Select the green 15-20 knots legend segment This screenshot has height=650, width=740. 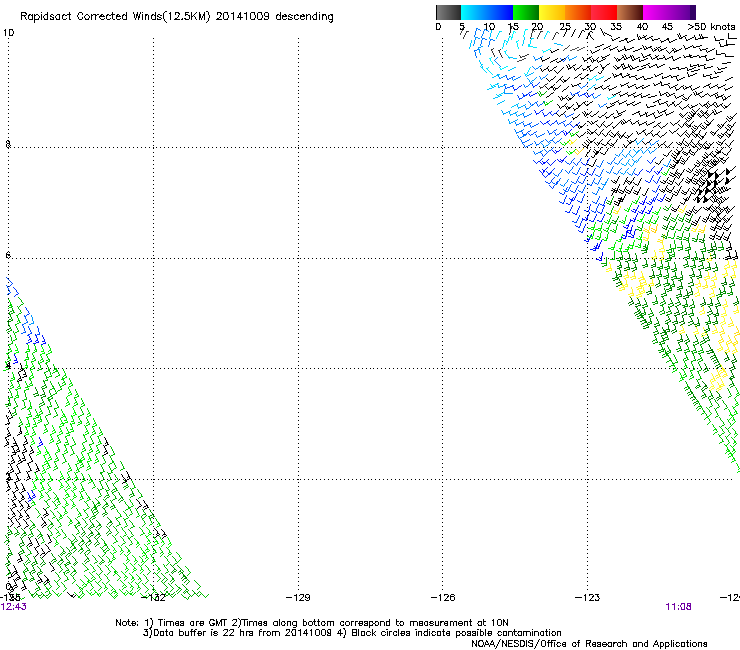[526, 12]
